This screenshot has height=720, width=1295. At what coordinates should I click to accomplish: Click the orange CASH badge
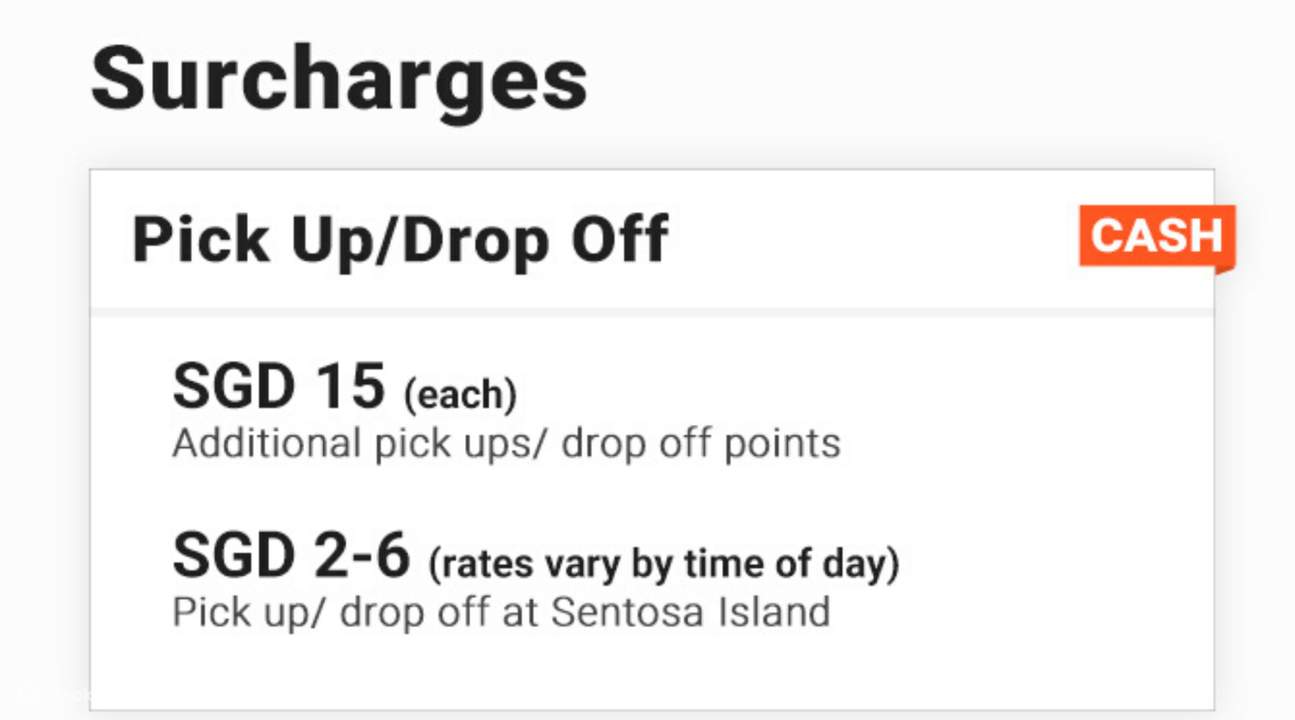click(x=1156, y=237)
